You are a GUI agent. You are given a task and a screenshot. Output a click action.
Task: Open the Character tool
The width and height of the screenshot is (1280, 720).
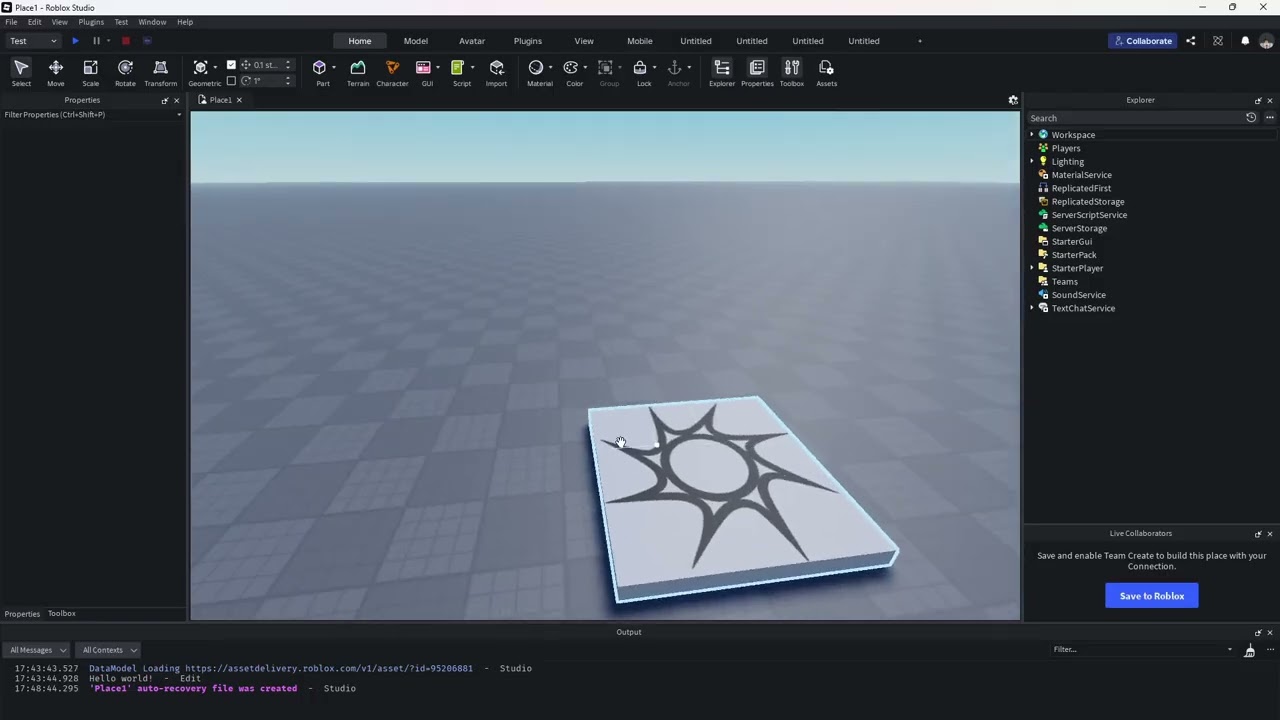(x=392, y=72)
